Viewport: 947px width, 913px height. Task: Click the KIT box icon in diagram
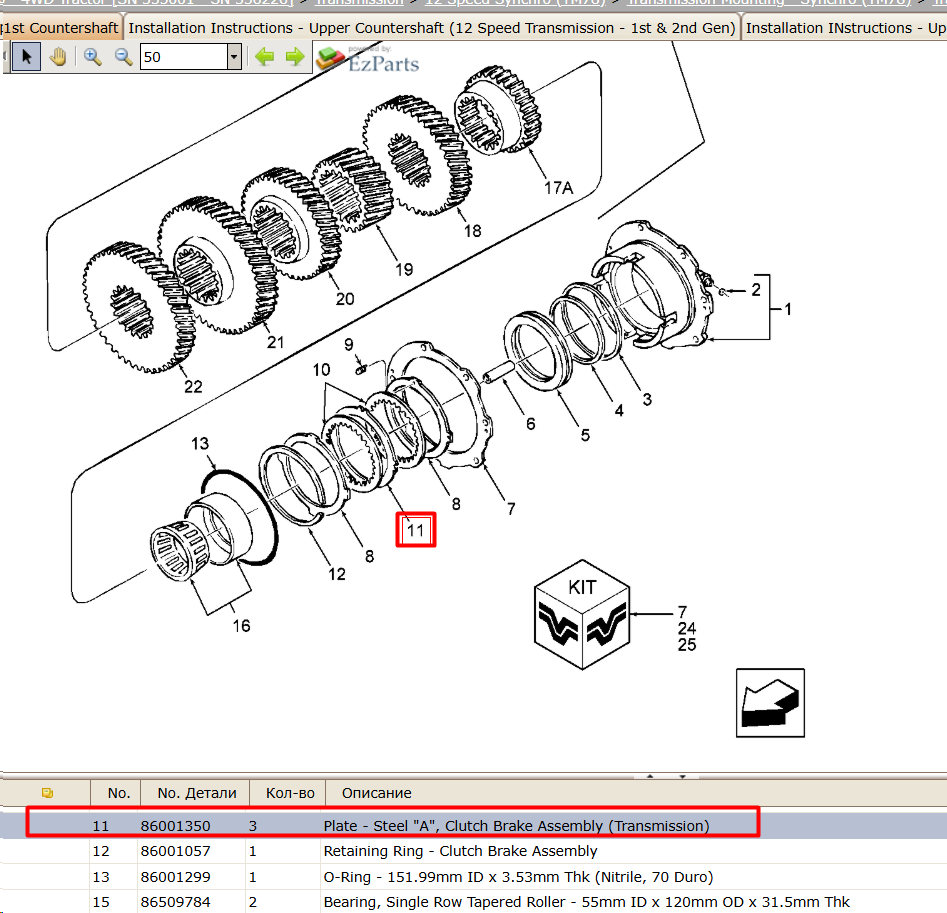point(582,615)
